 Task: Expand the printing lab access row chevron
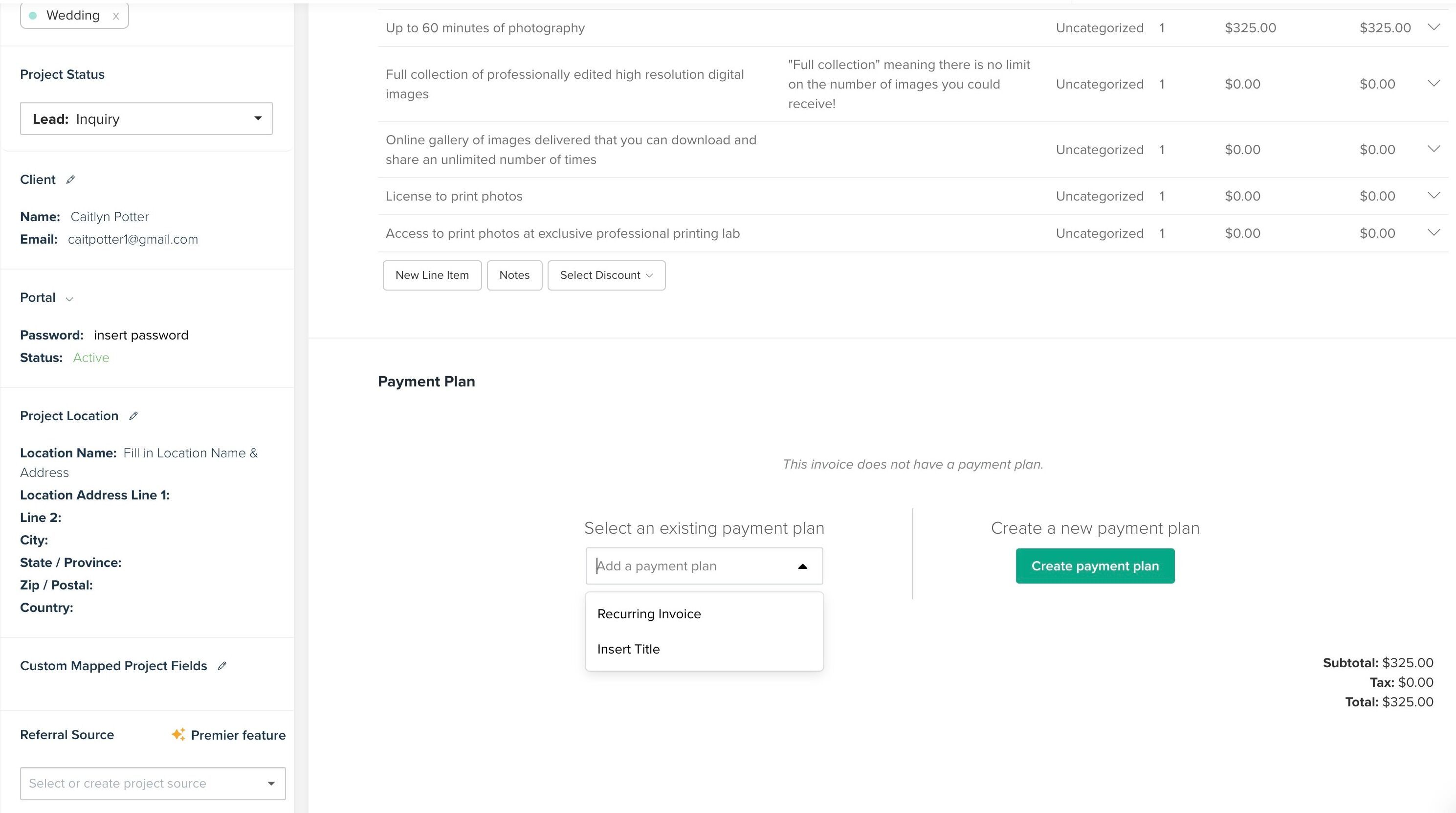coord(1434,232)
